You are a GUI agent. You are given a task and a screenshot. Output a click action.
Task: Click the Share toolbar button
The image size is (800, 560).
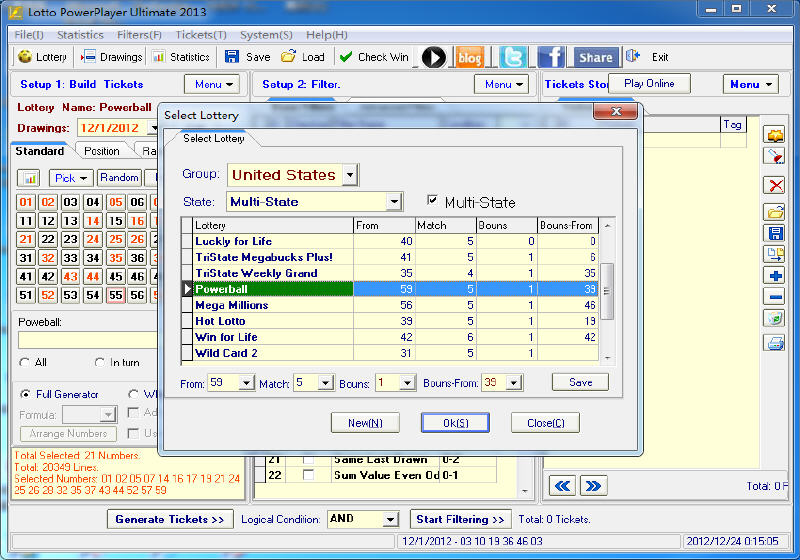click(x=596, y=58)
